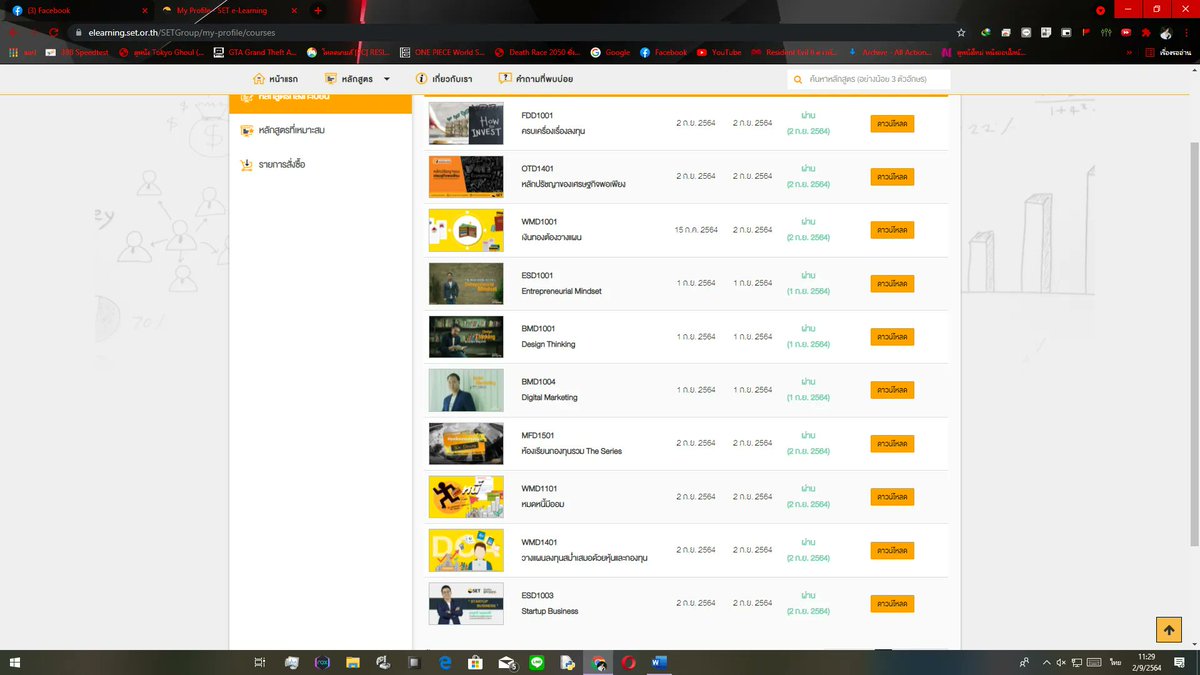Viewport: 1200px width, 675px height.
Task: Open the OTD1401 course thumbnail
Action: coord(466,177)
